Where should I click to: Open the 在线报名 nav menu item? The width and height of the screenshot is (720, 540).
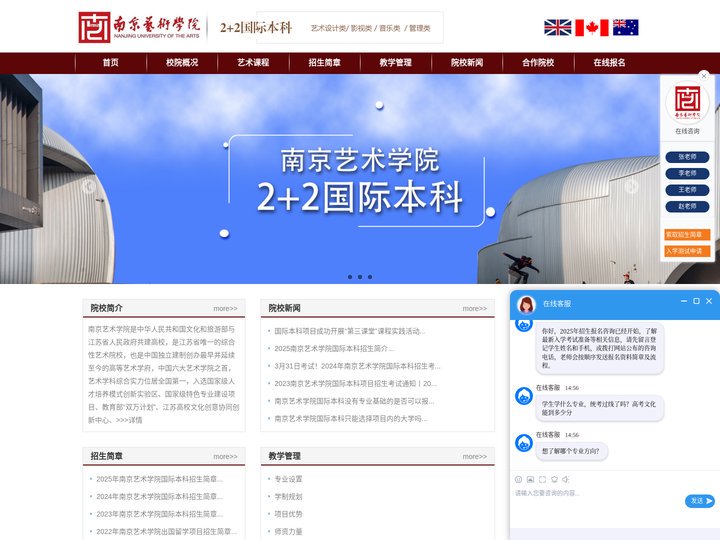[609, 63]
